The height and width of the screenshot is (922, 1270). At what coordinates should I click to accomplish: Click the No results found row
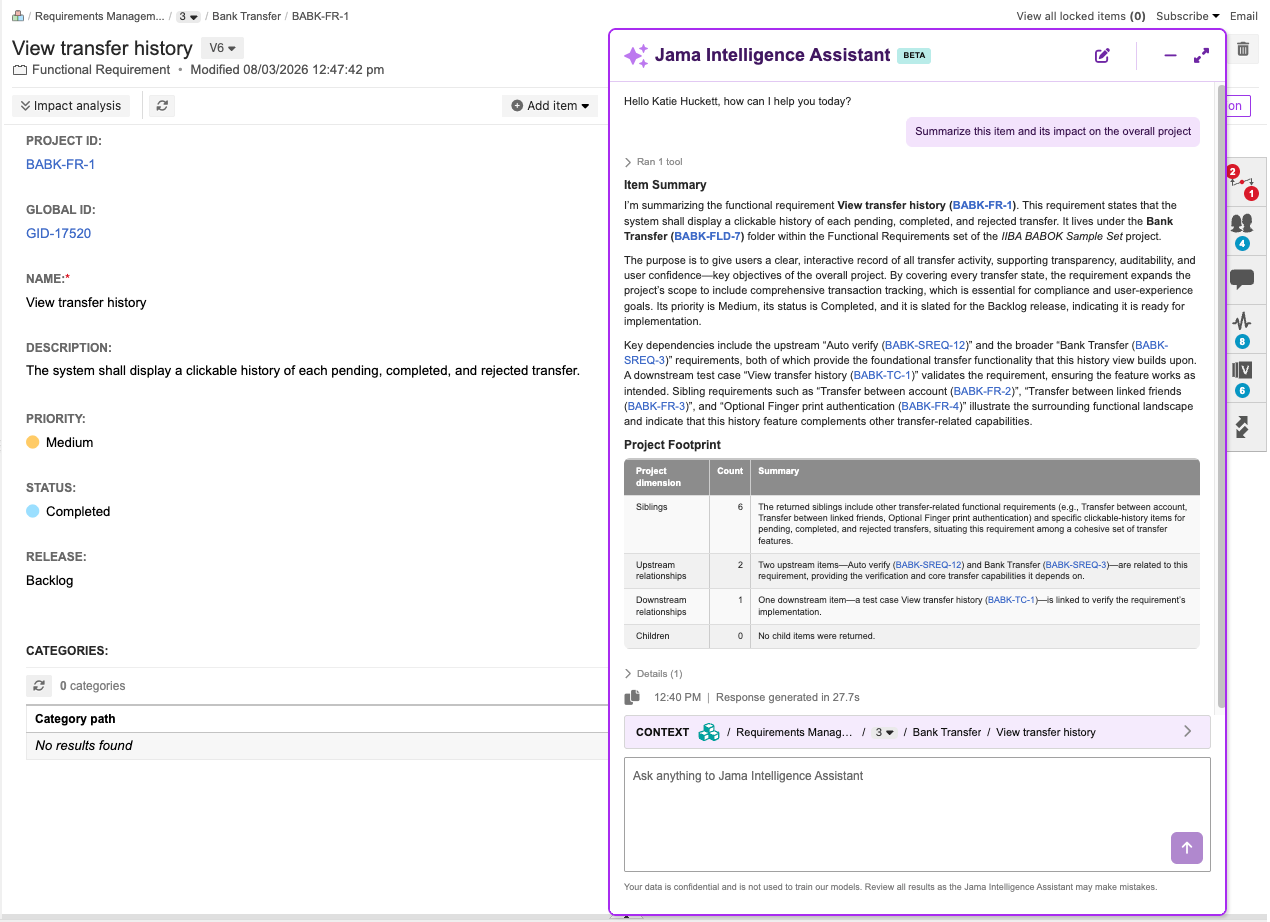(x=317, y=745)
